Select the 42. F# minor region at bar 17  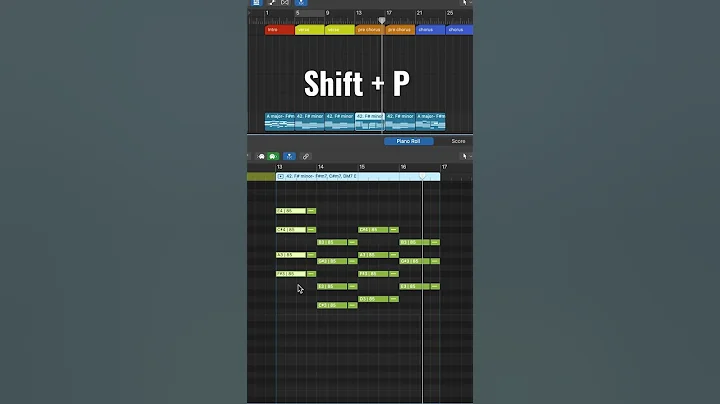click(x=400, y=122)
